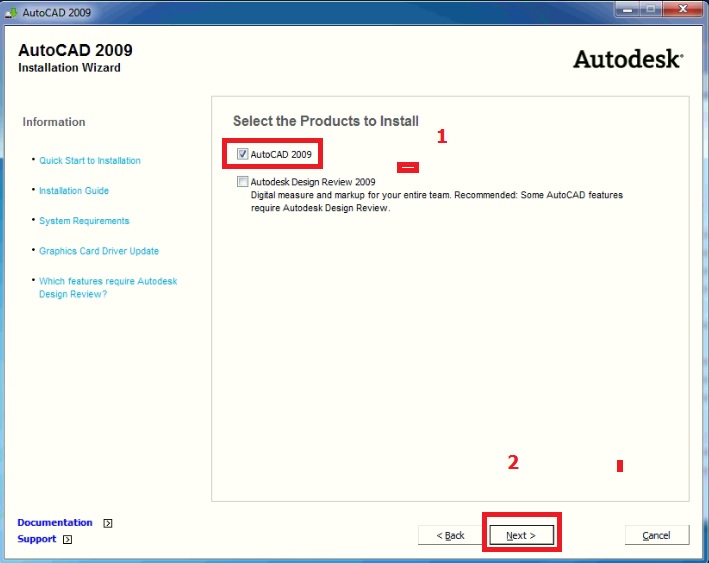
Task: Open the Installation Guide link
Action: [x=74, y=191]
